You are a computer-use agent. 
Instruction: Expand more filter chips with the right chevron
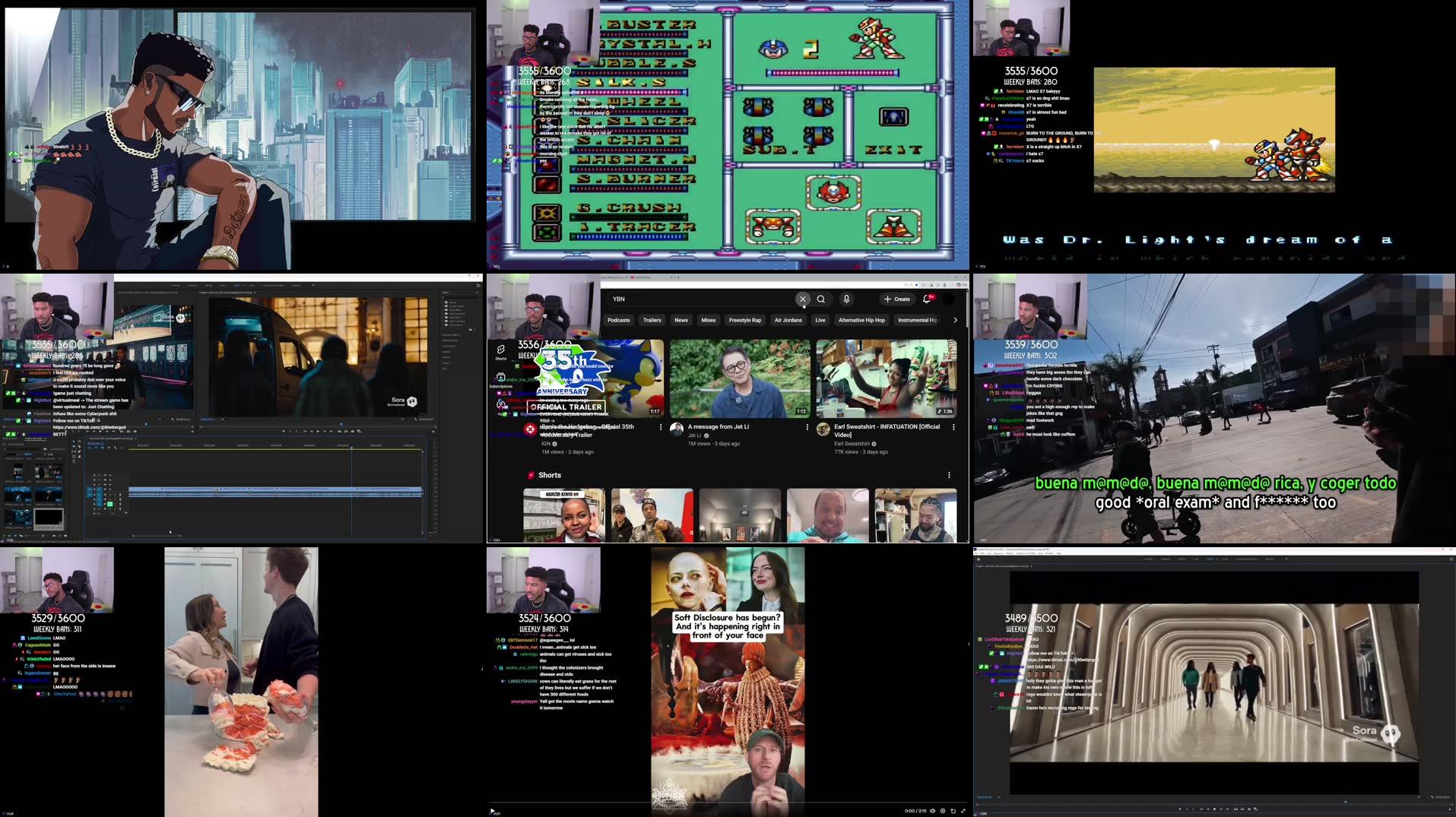pyautogui.click(x=954, y=320)
